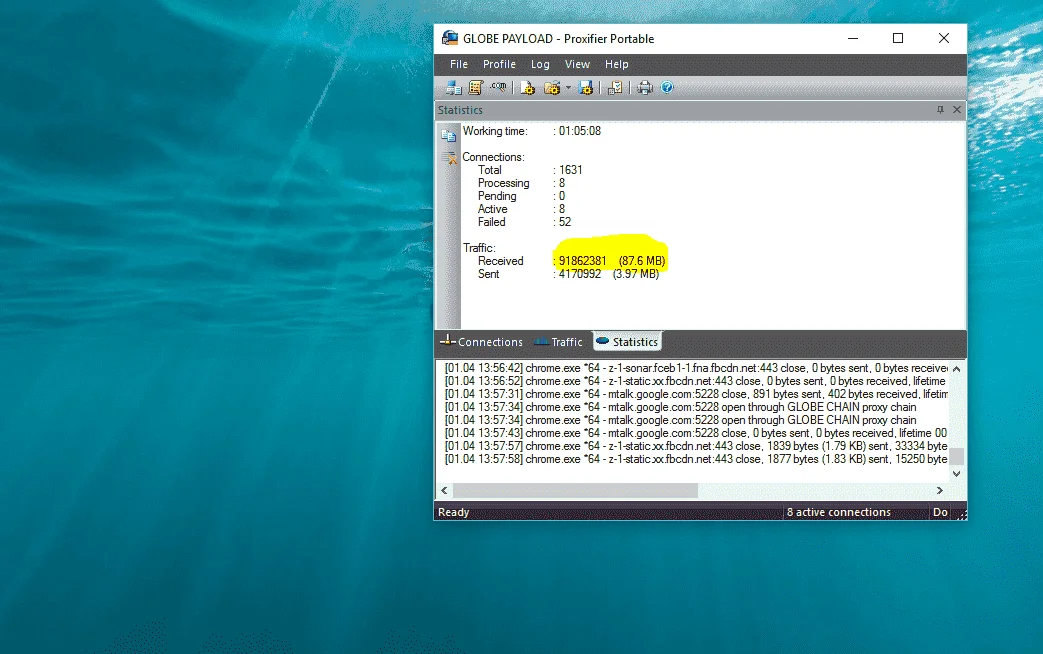Click the 'Pending' label in statistics
This screenshot has width=1043, height=654.
tap(497, 196)
